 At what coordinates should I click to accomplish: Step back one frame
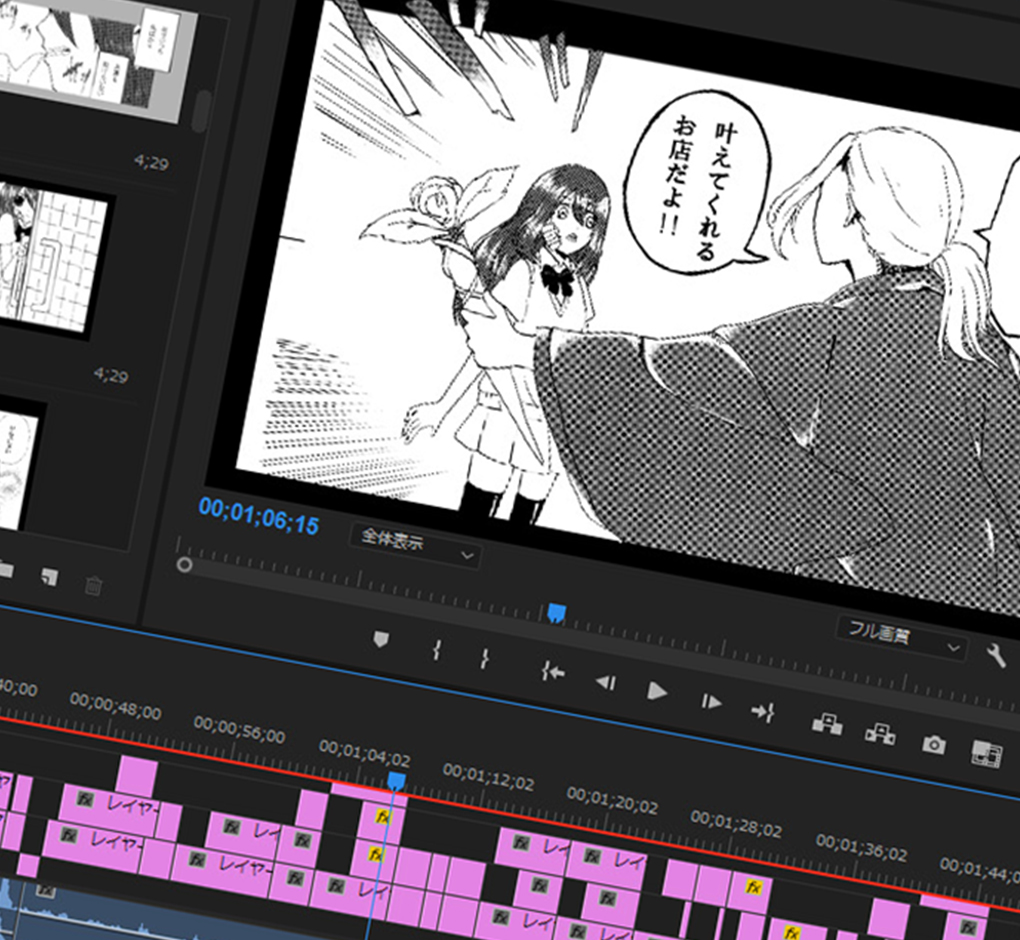[x=606, y=682]
